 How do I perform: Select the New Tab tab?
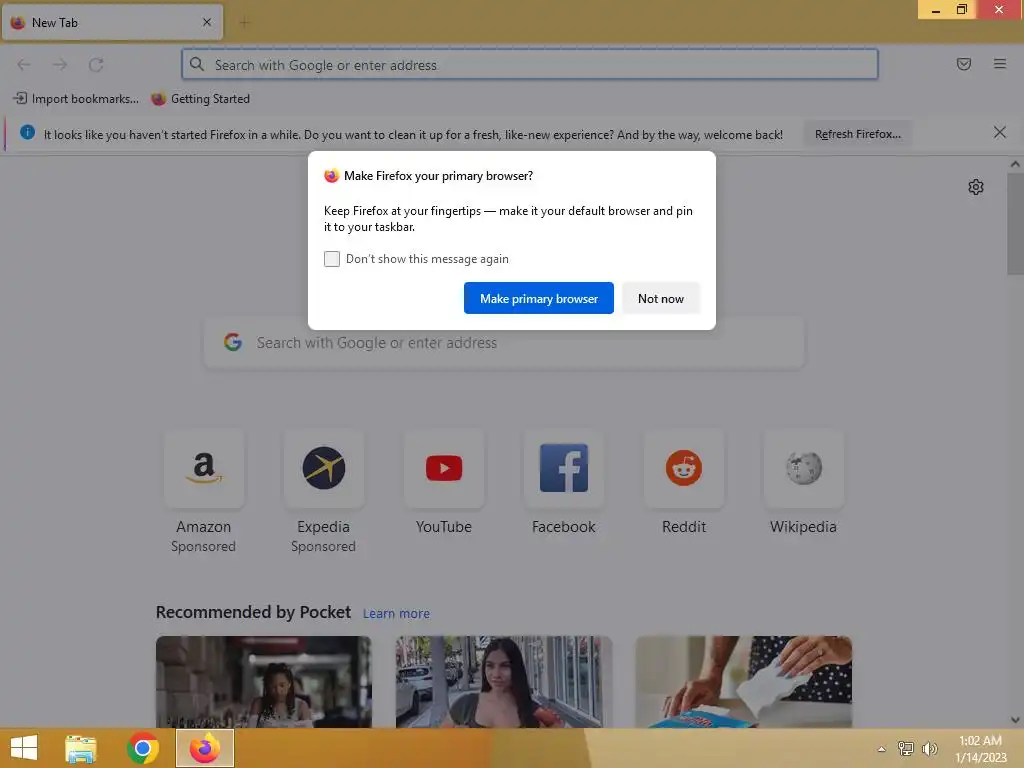click(112, 22)
